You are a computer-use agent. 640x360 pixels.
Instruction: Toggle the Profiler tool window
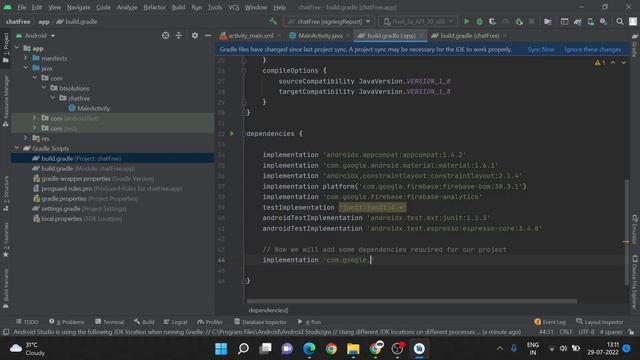pos(210,322)
